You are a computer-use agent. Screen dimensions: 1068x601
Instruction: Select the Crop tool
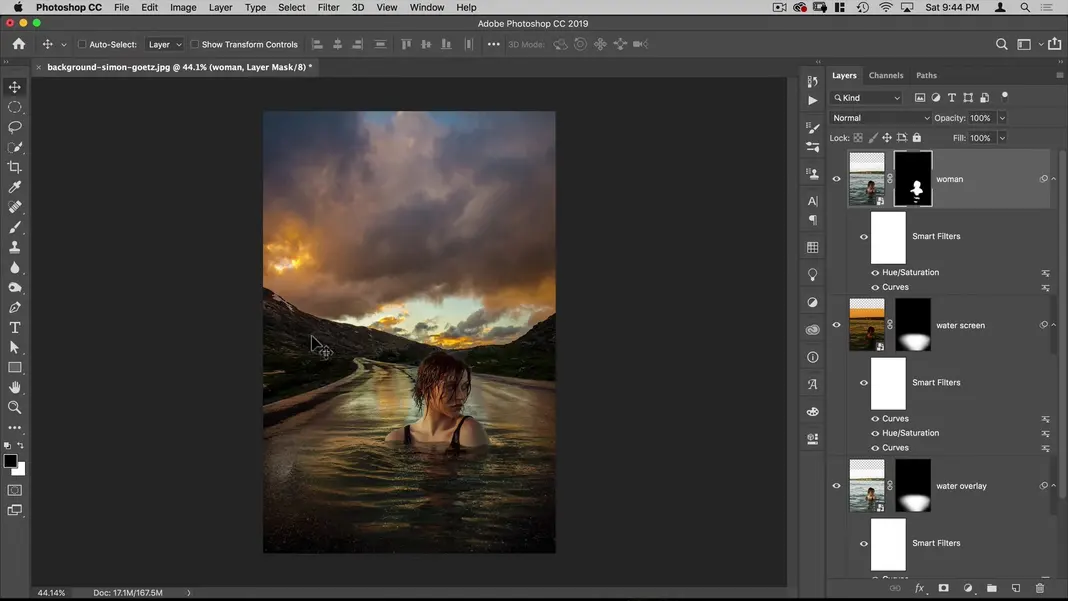click(14, 167)
